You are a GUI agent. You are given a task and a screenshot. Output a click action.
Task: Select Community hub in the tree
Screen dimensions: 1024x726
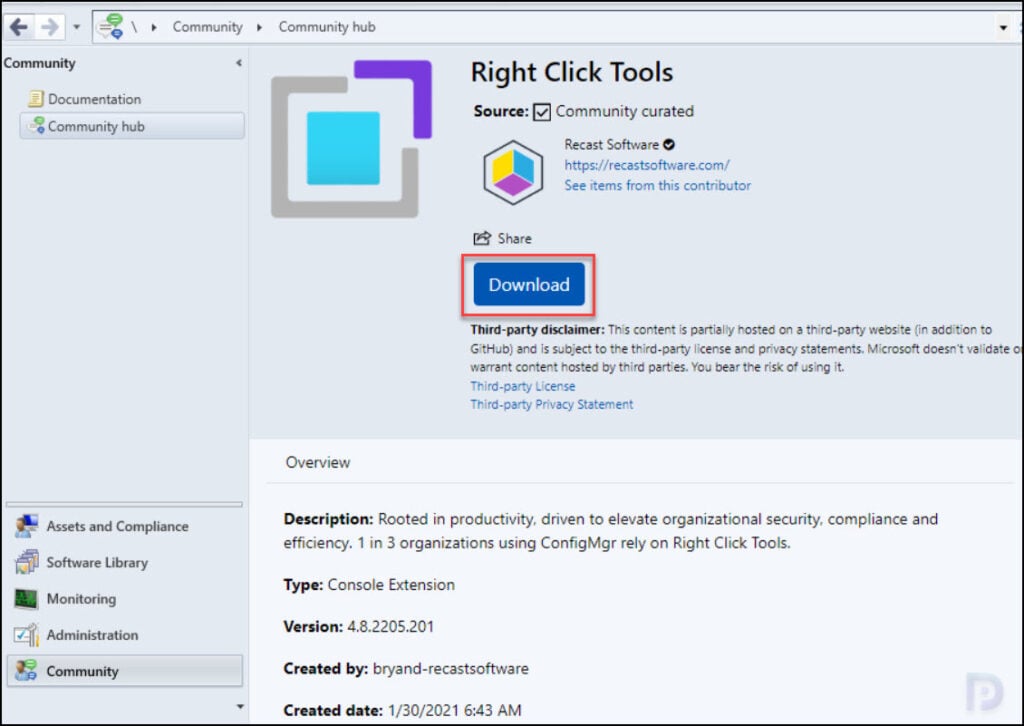pos(132,126)
